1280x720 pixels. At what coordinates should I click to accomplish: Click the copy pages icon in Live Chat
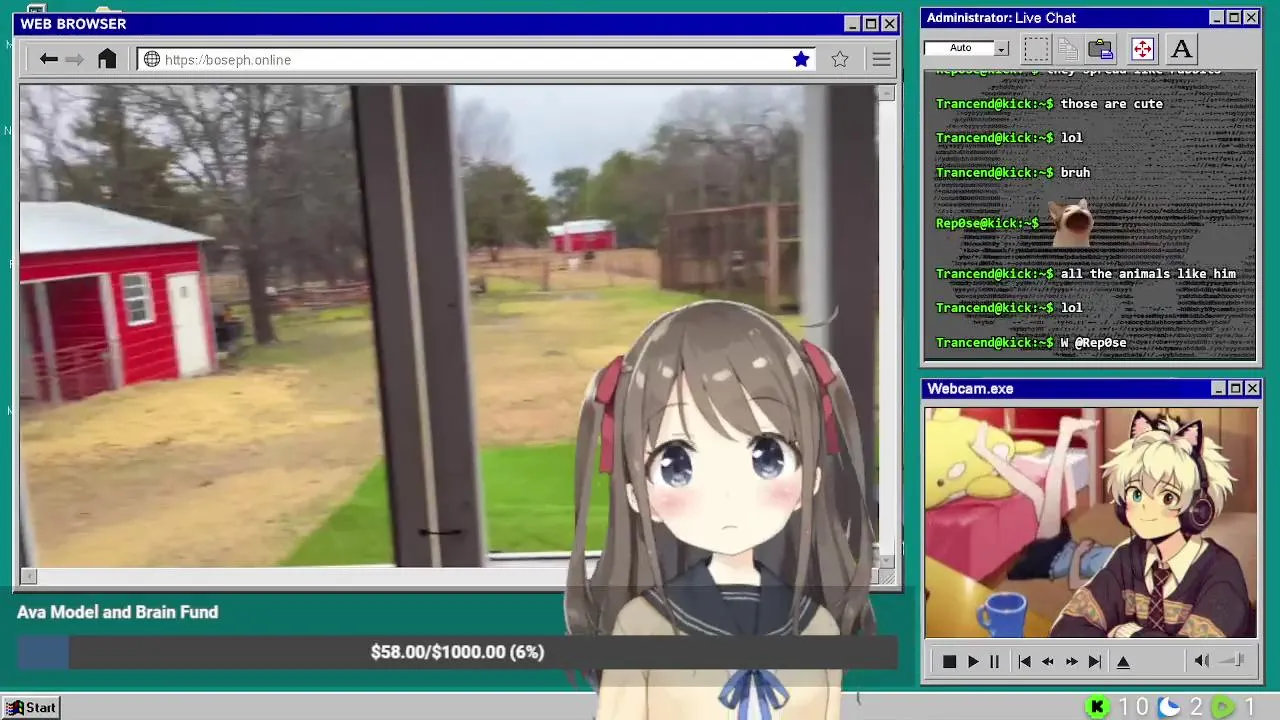(x=1067, y=48)
